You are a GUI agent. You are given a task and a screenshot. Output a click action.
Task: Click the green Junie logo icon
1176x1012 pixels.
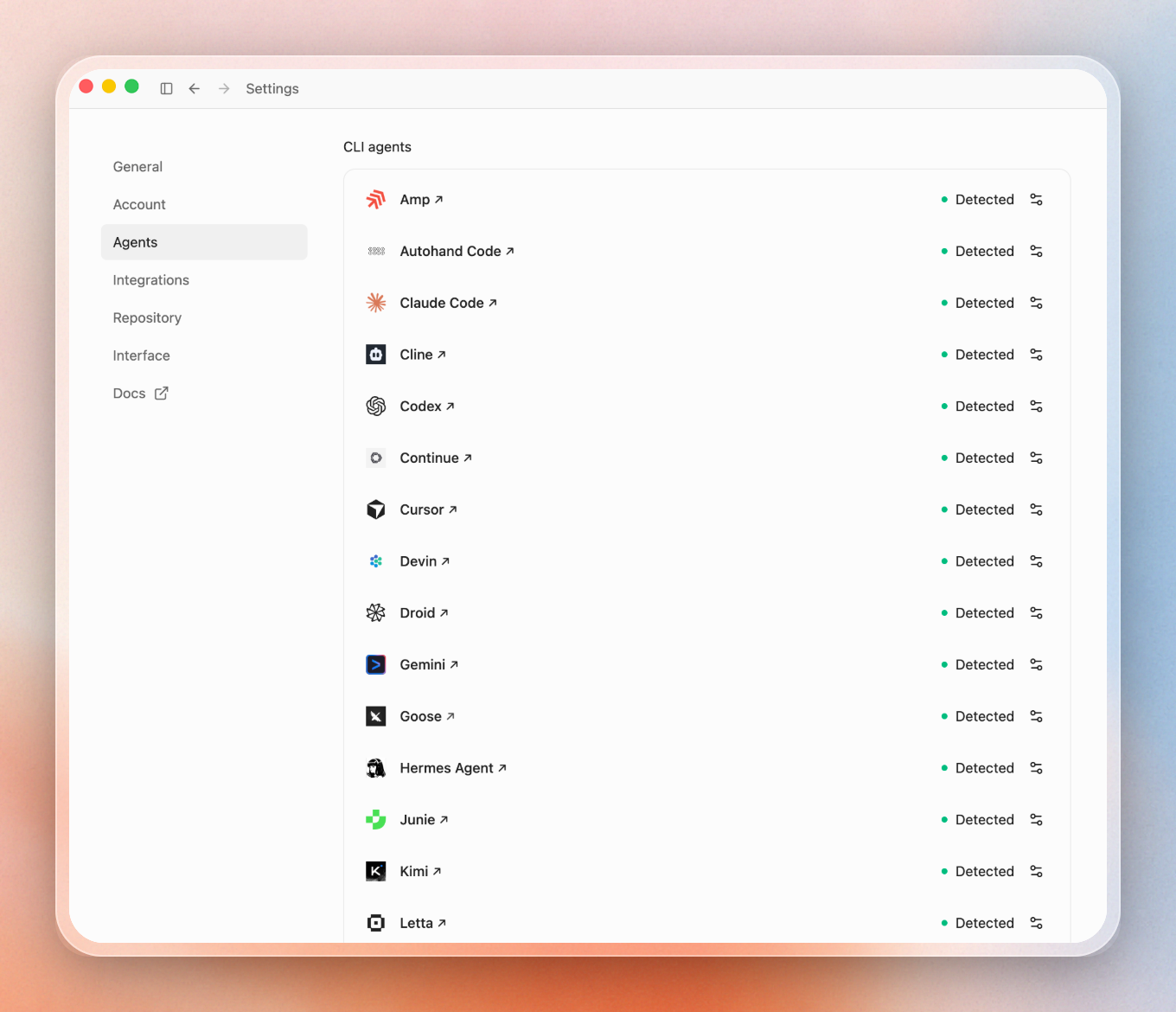tap(376, 820)
